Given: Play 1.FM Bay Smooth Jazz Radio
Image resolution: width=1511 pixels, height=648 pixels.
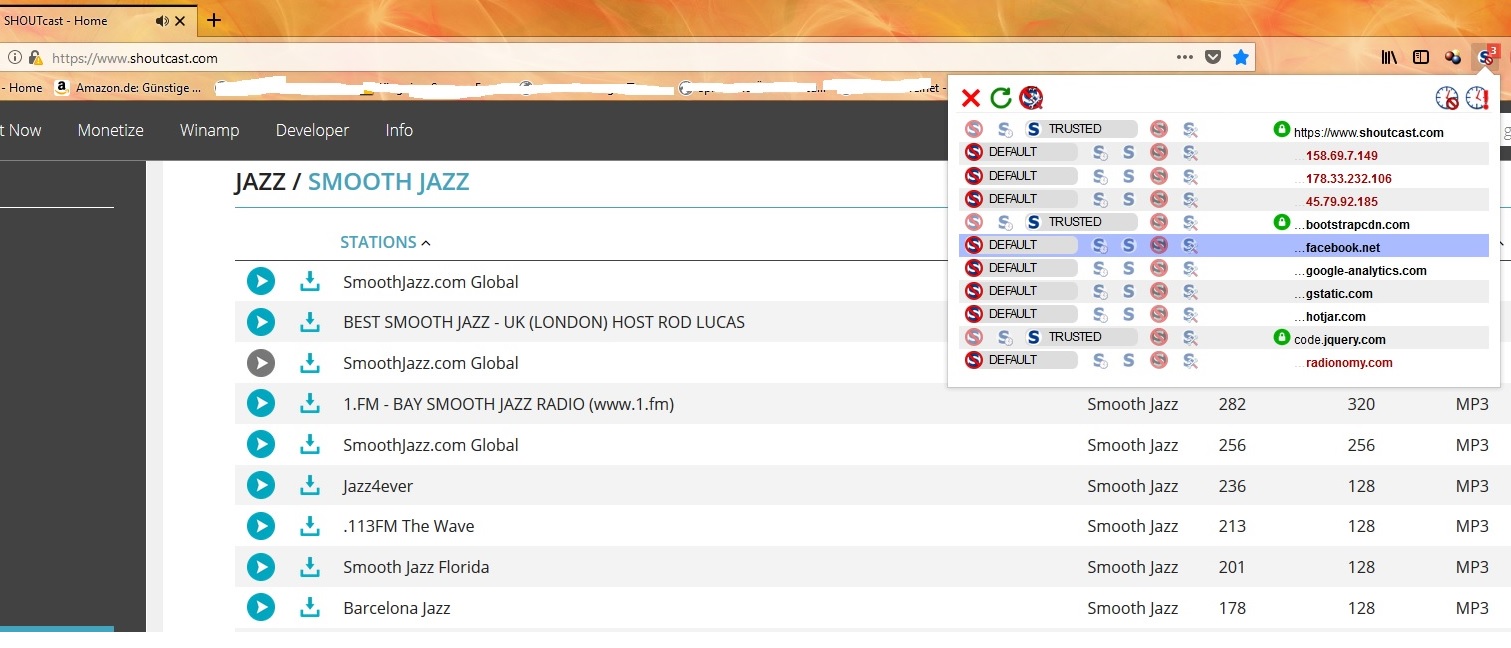Looking at the screenshot, I should [x=261, y=404].
